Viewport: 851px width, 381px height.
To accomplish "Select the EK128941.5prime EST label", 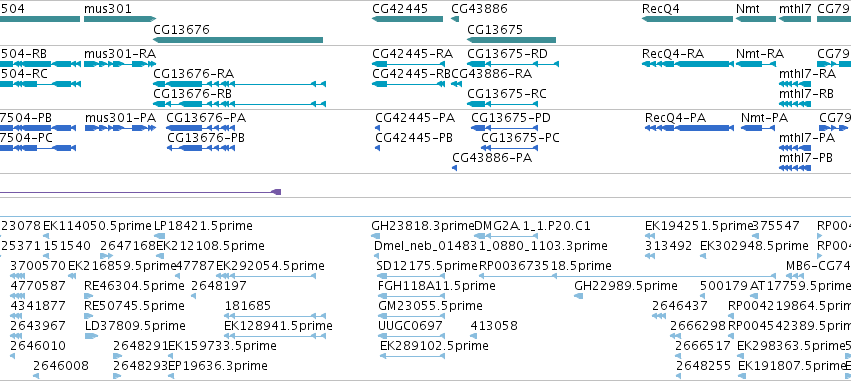I will pyautogui.click(x=278, y=326).
